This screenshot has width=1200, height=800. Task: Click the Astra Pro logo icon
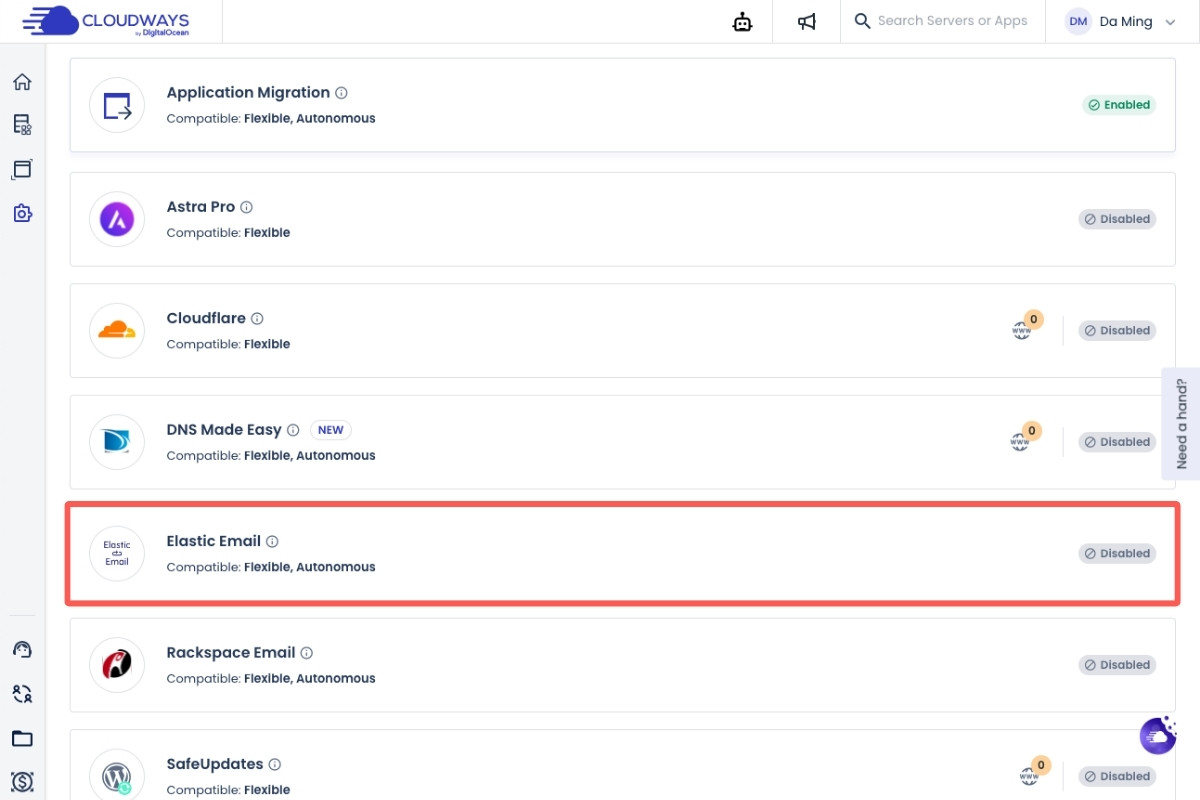(117, 219)
